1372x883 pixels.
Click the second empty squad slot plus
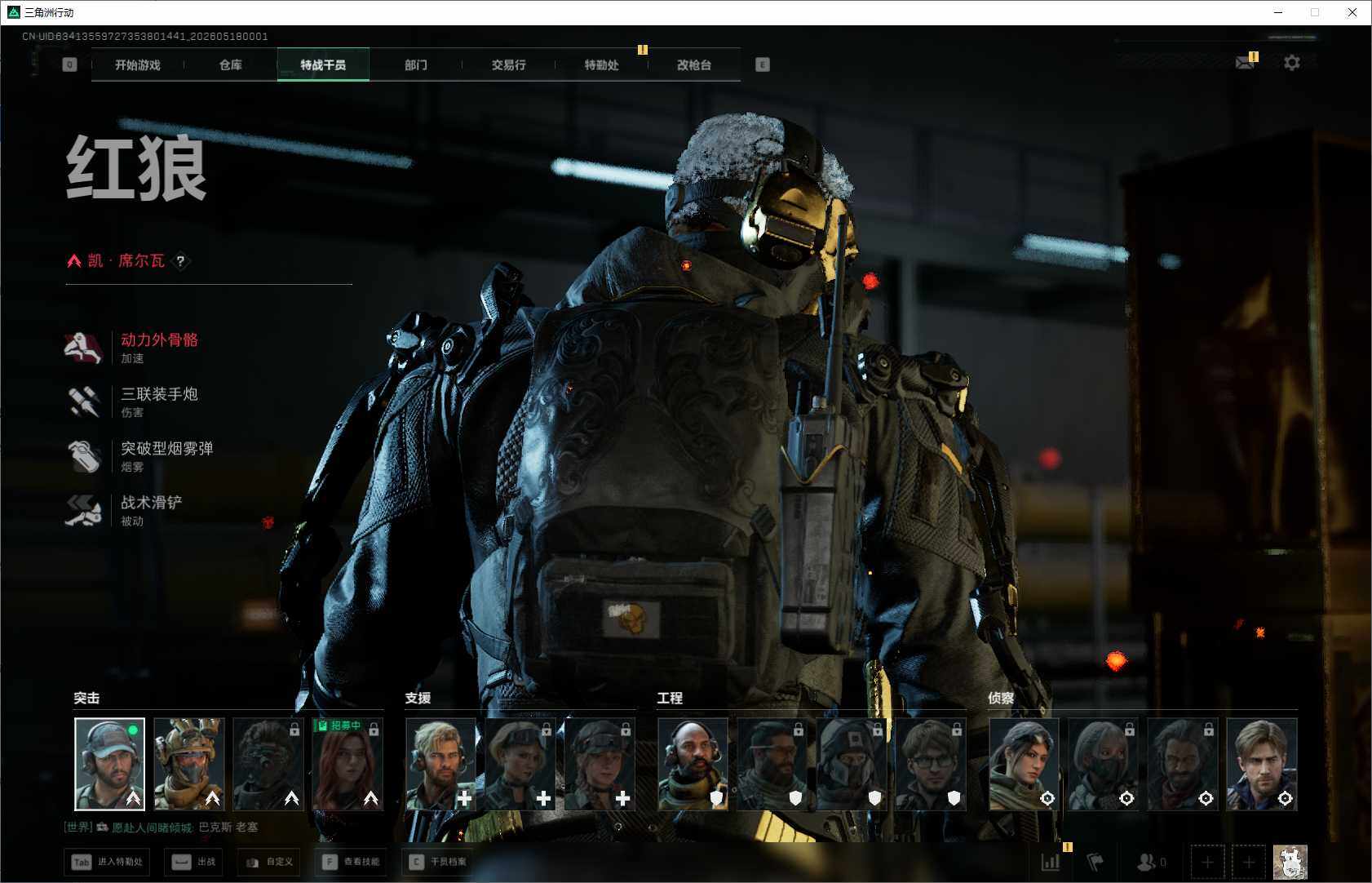(x=1248, y=862)
